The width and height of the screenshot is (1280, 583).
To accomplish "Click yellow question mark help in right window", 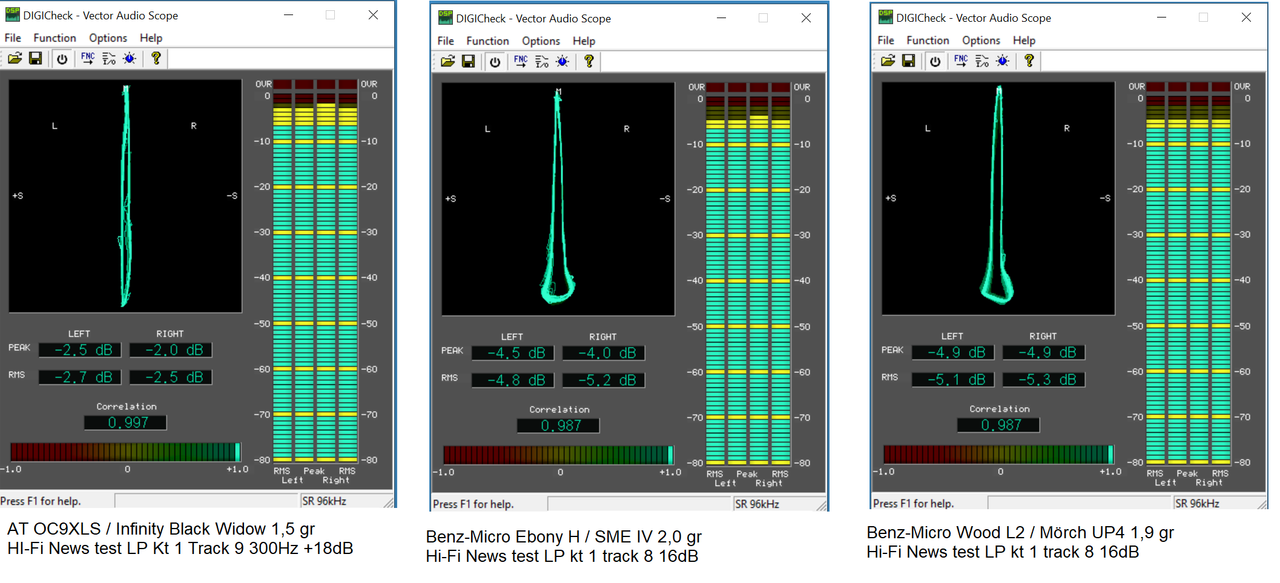I will coord(1029,61).
